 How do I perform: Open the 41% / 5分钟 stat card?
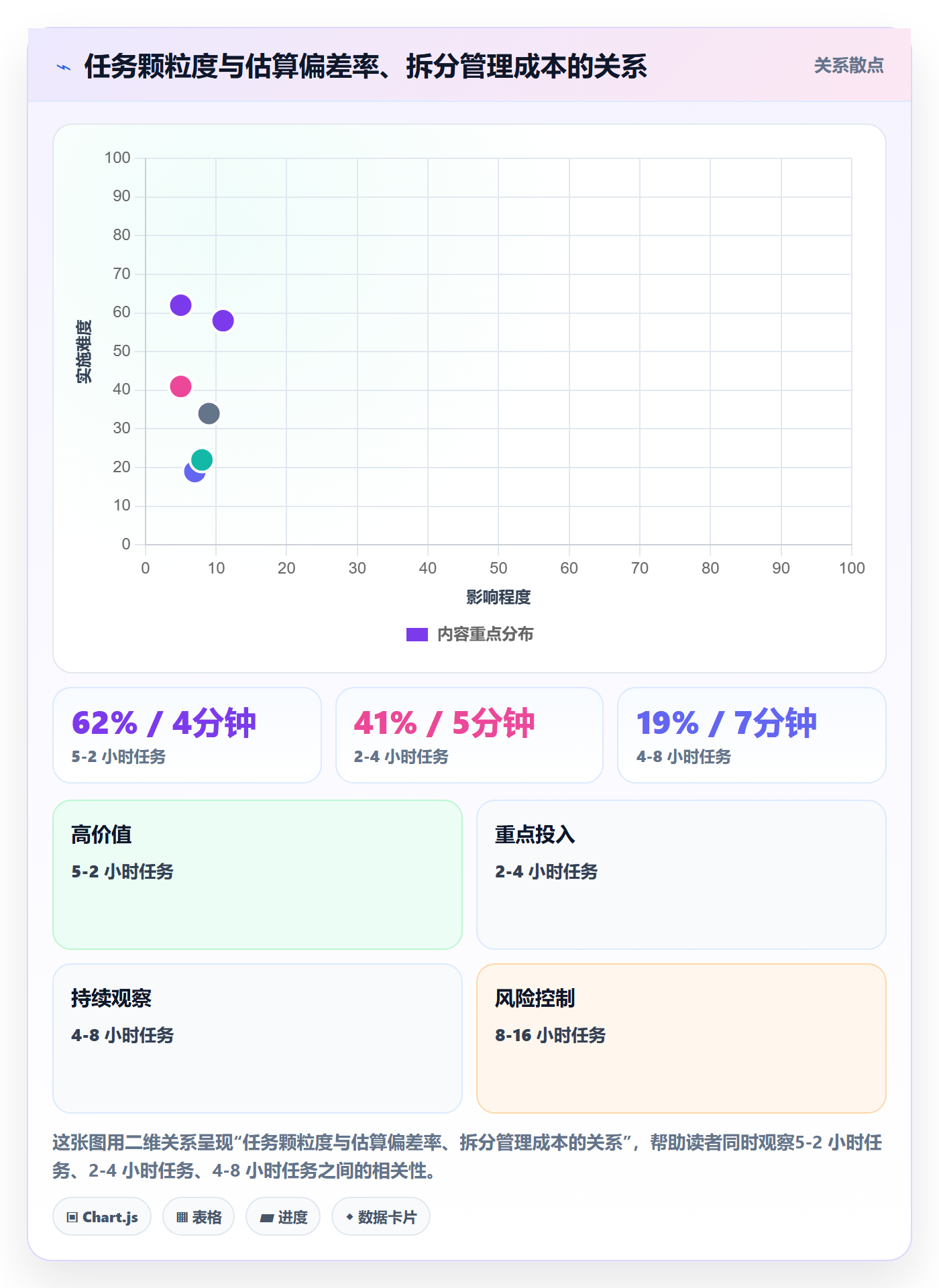[x=469, y=735]
